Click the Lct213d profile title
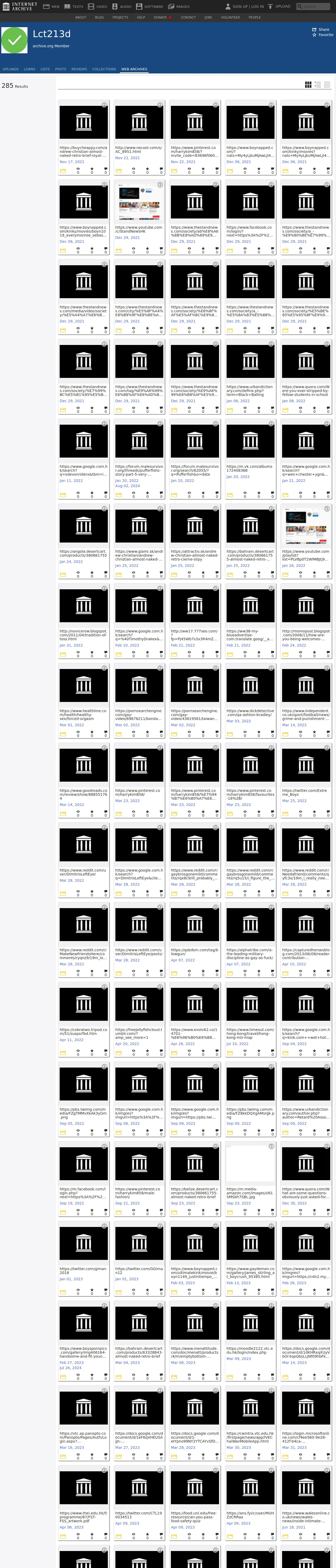 (x=52, y=34)
